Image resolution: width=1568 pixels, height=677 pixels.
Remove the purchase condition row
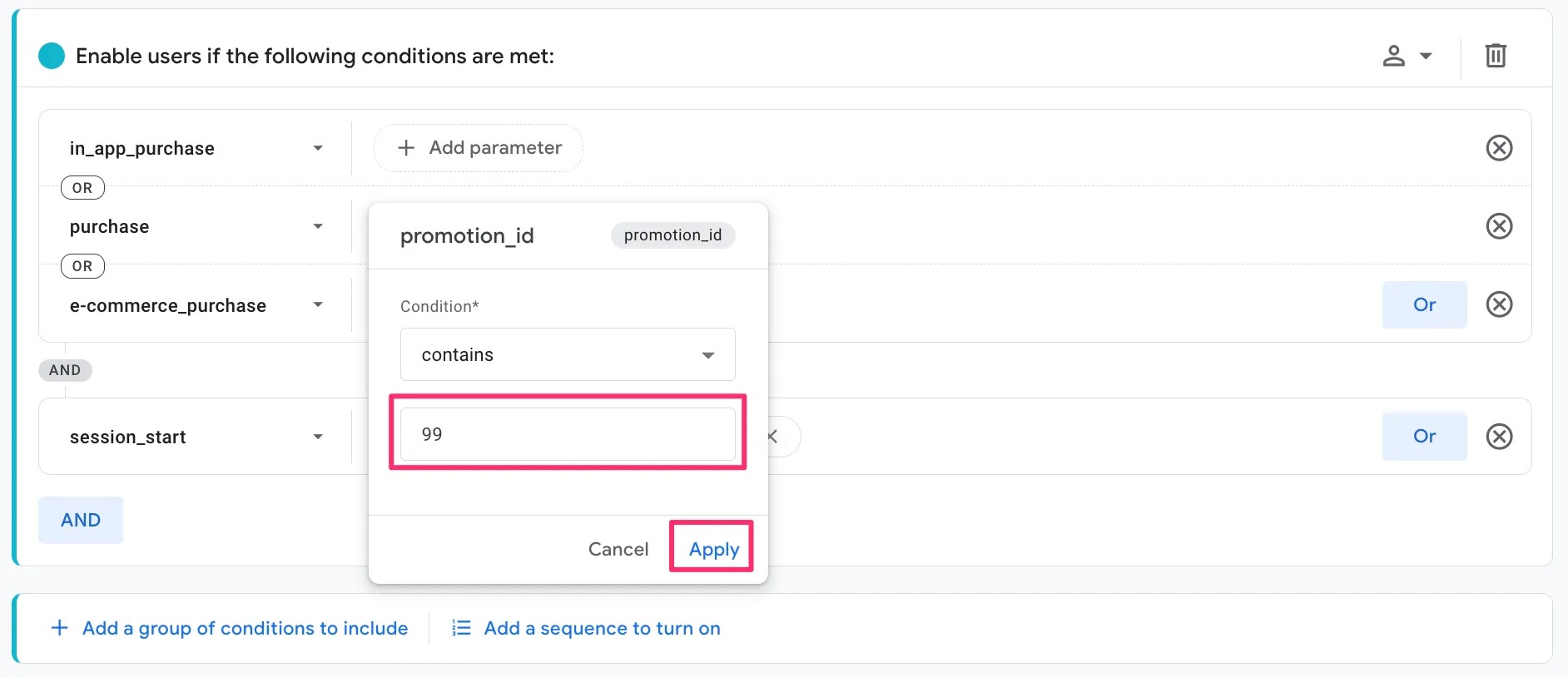(x=1499, y=226)
